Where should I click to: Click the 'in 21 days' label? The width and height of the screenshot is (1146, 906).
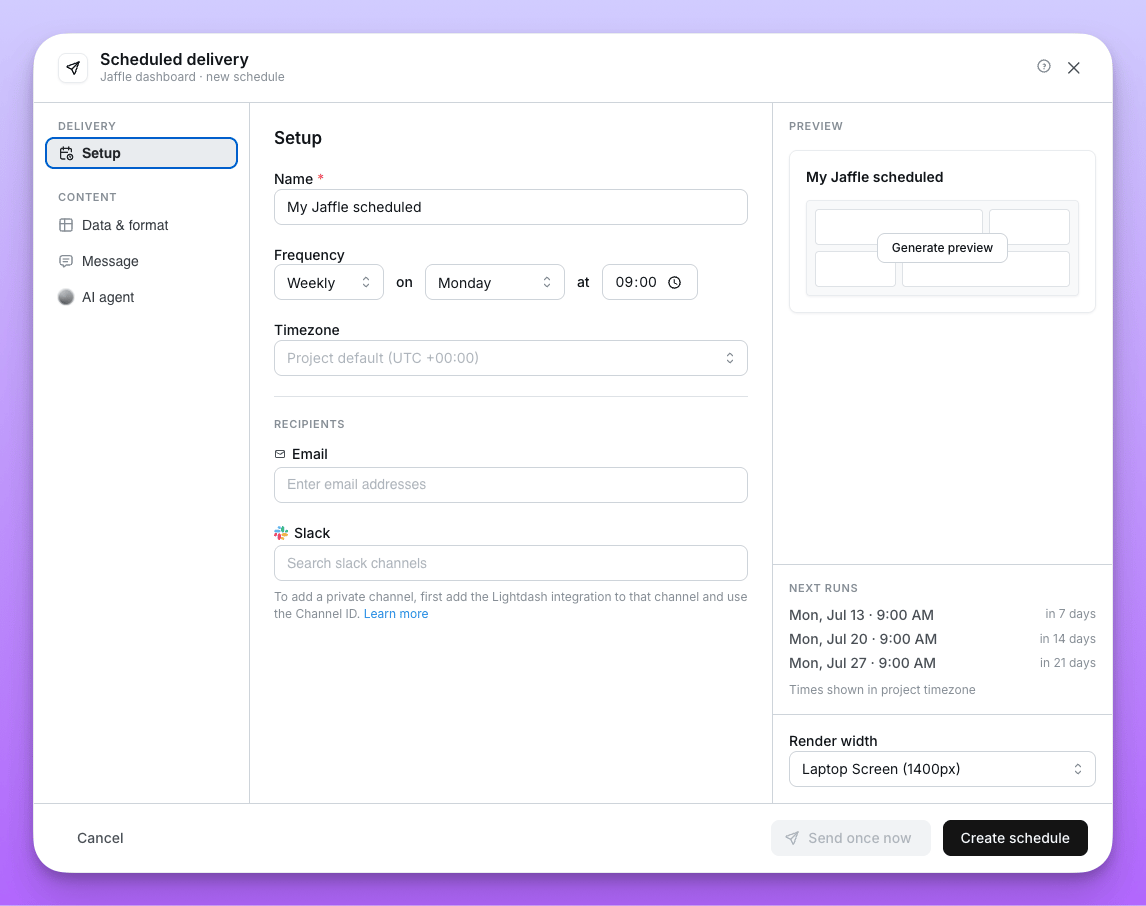tap(1068, 663)
